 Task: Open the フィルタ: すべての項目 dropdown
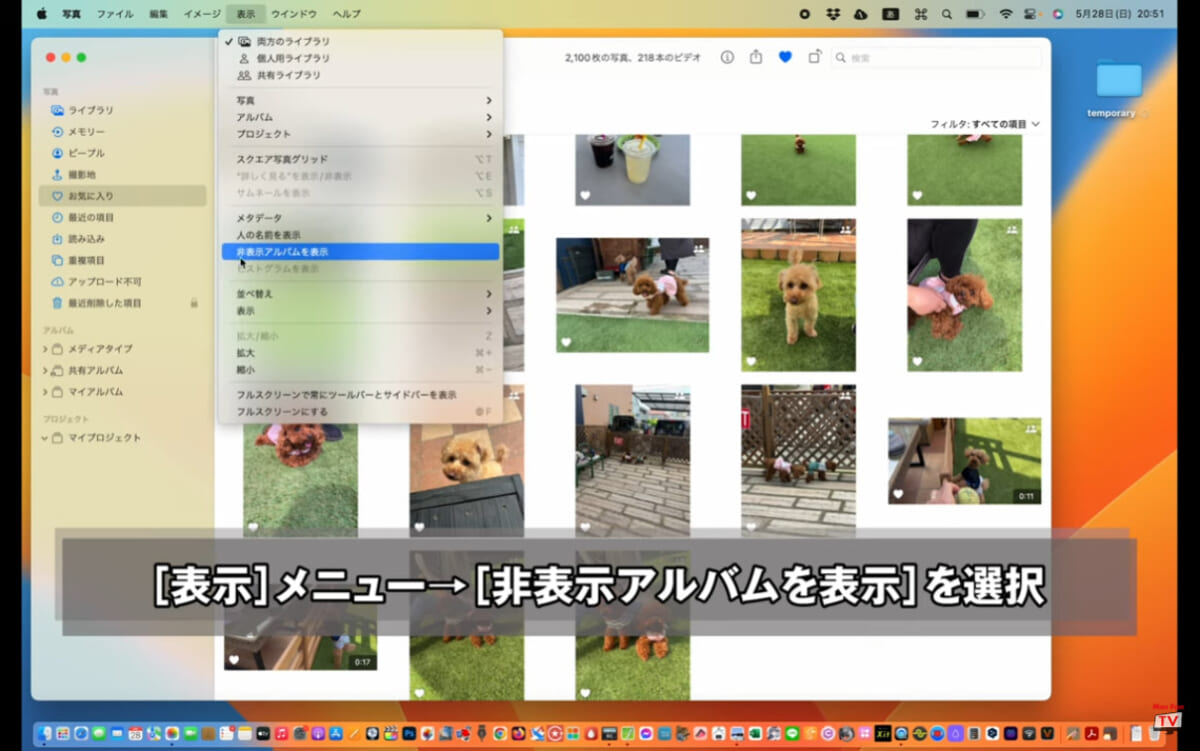point(985,124)
